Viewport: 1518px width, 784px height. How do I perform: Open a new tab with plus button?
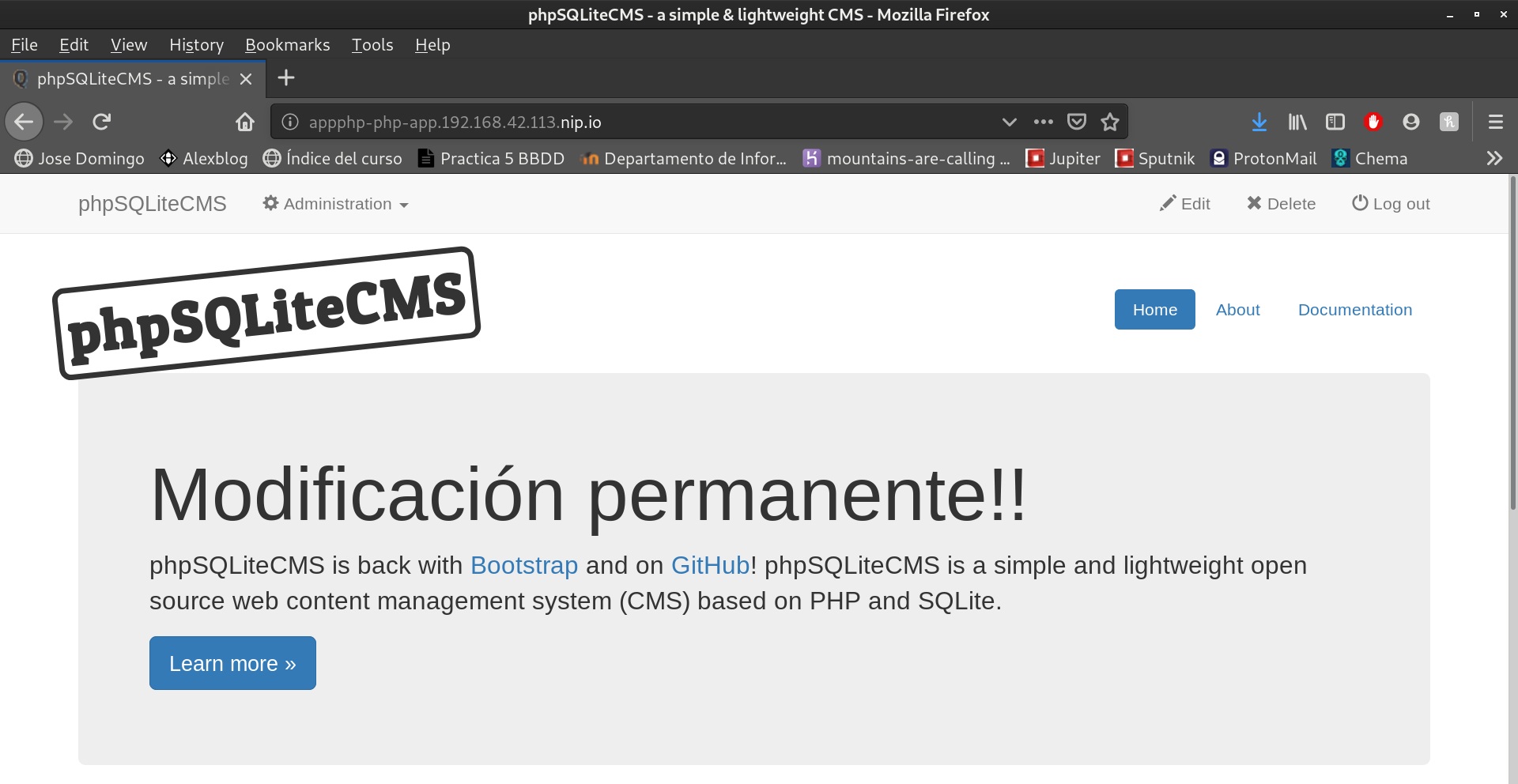pyautogui.click(x=286, y=77)
